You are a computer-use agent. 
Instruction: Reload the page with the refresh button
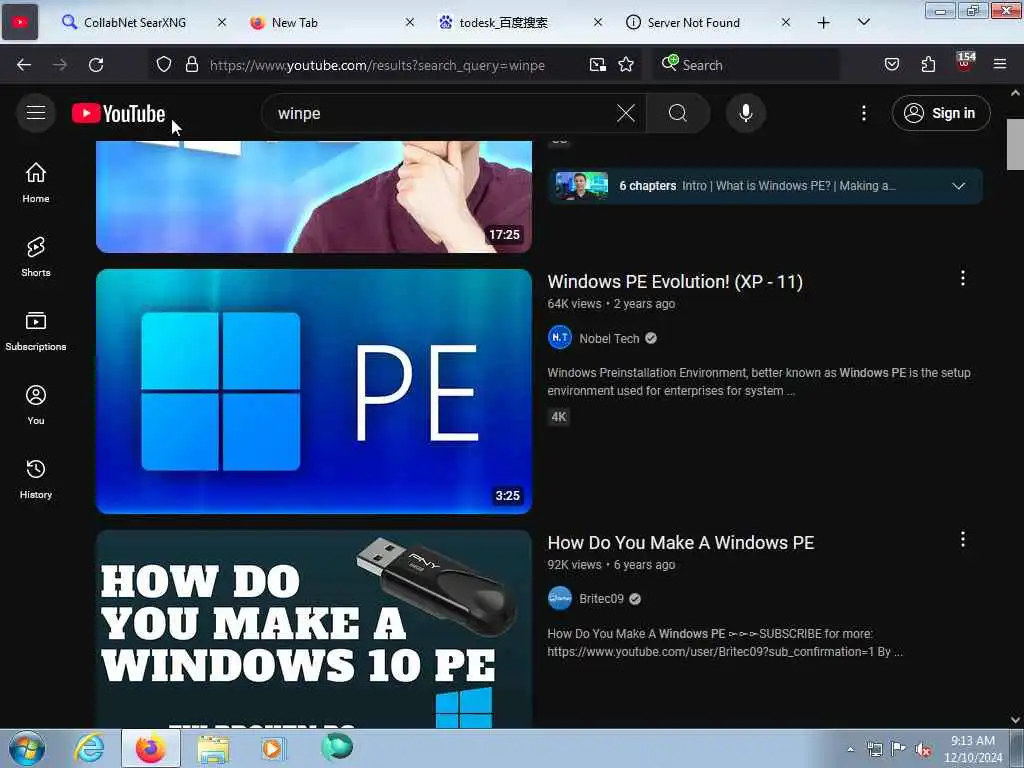96,65
